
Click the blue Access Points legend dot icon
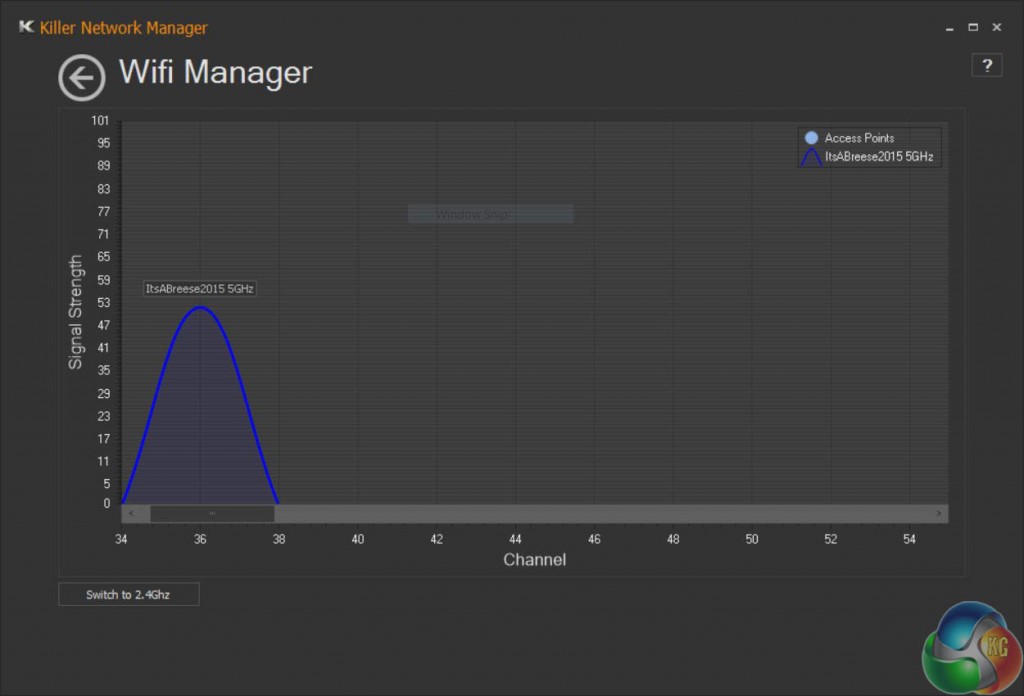[x=810, y=137]
